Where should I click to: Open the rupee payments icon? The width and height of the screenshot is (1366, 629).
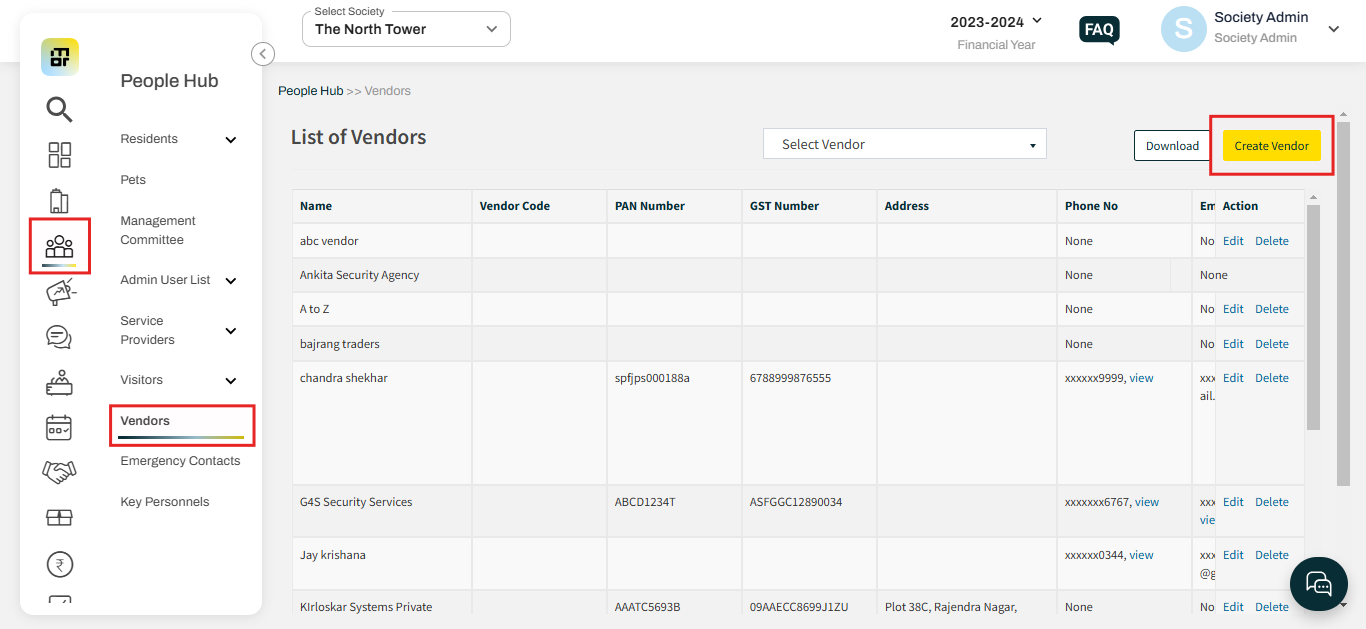point(59,564)
